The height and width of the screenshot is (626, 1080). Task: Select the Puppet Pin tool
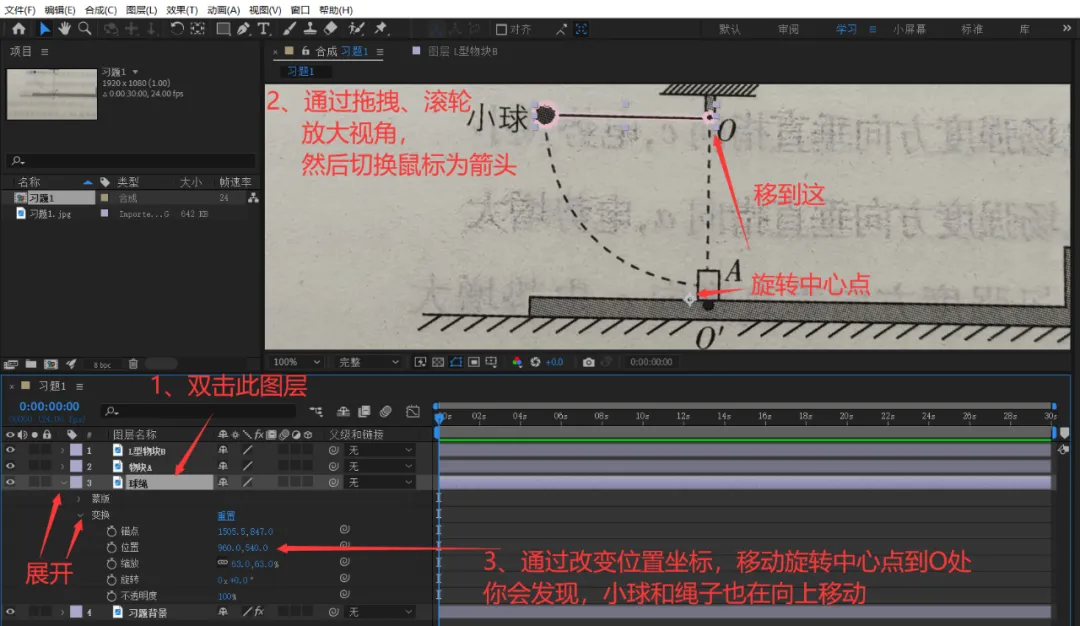(380, 29)
